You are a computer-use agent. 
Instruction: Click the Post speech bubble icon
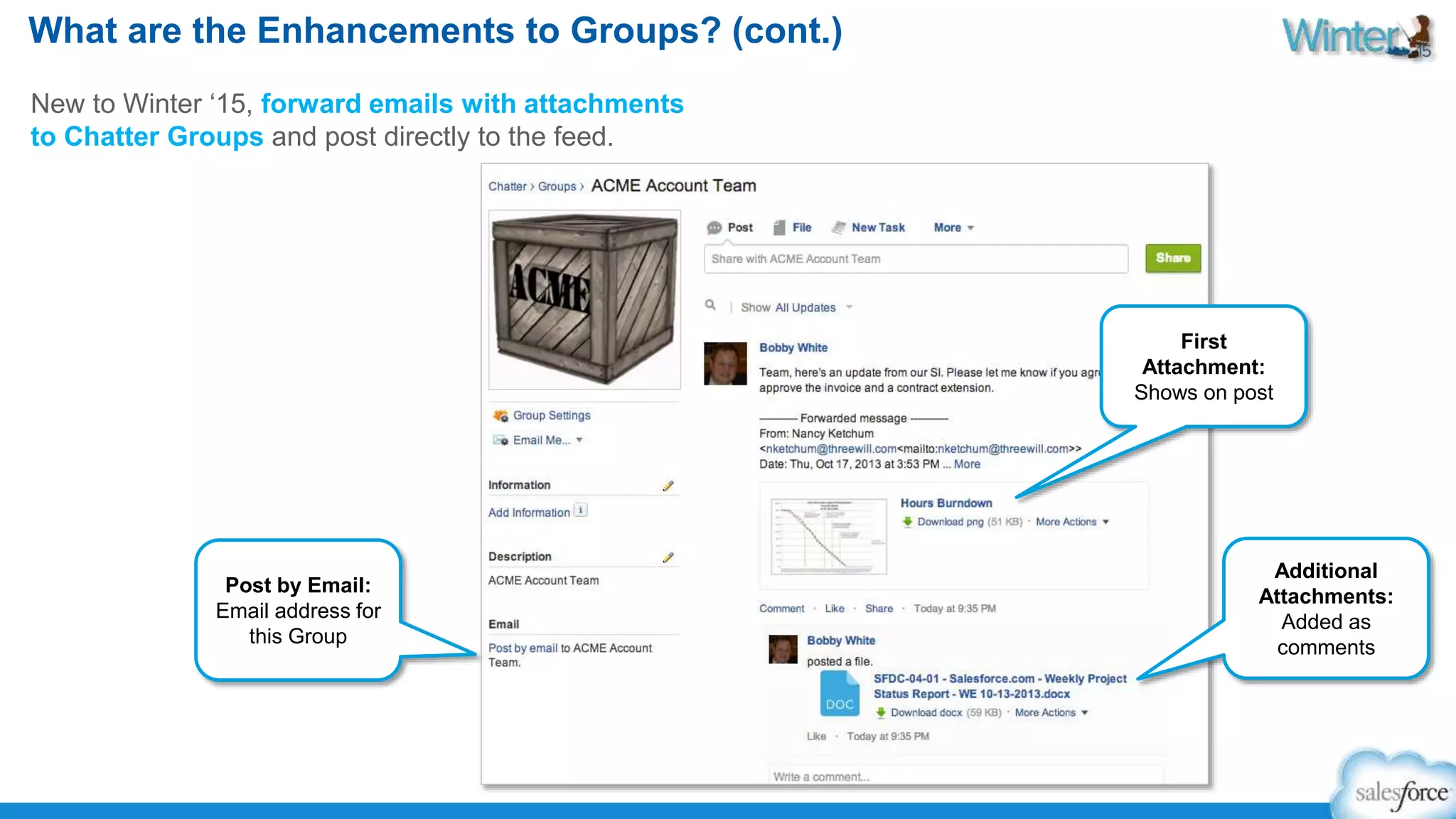point(714,228)
